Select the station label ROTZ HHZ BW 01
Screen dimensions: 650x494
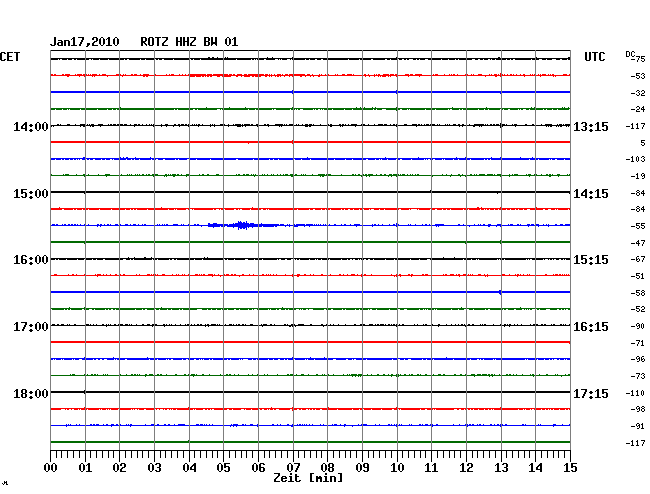tap(189, 42)
